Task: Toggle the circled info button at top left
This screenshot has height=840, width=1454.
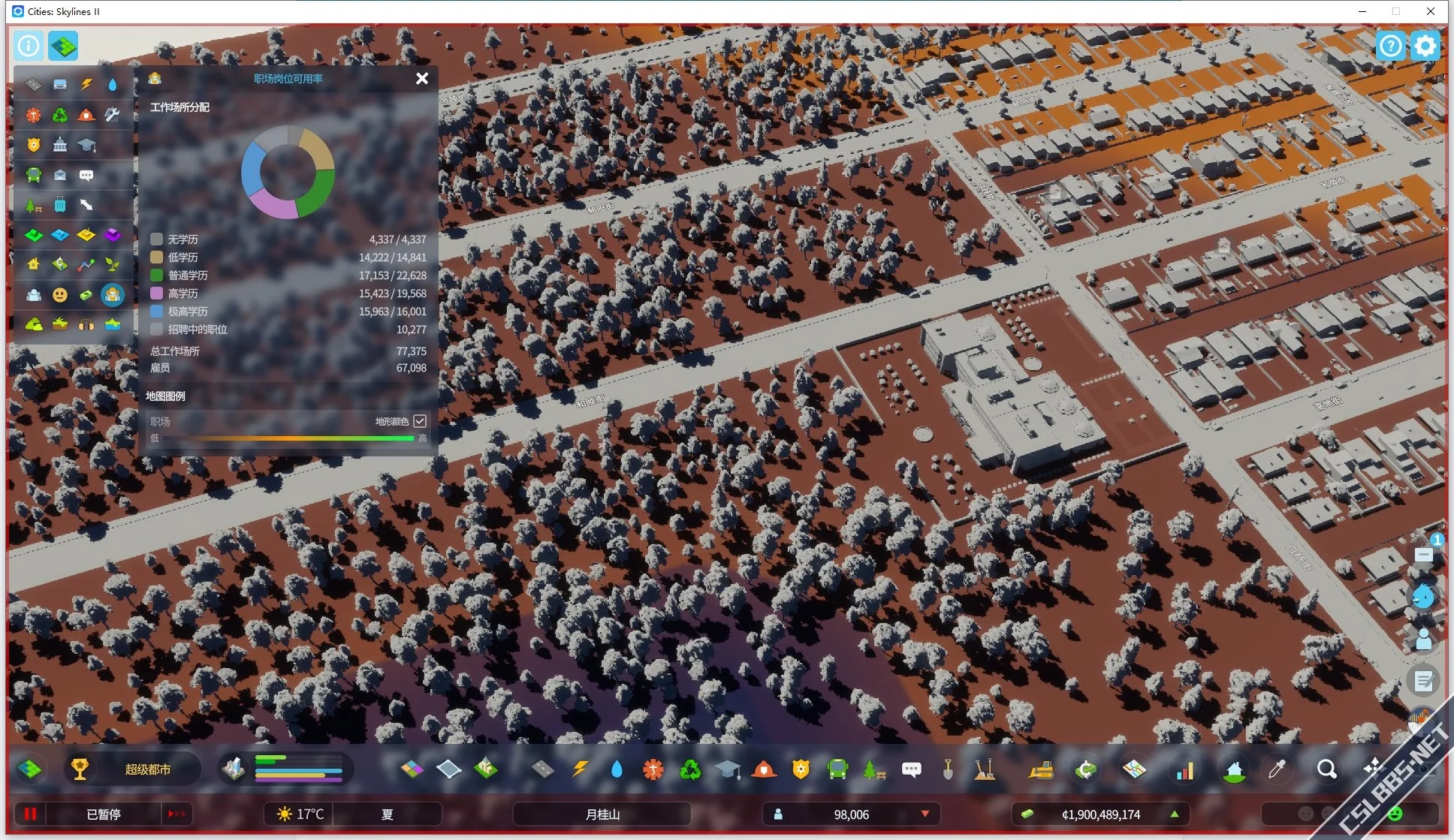Action: click(29, 47)
